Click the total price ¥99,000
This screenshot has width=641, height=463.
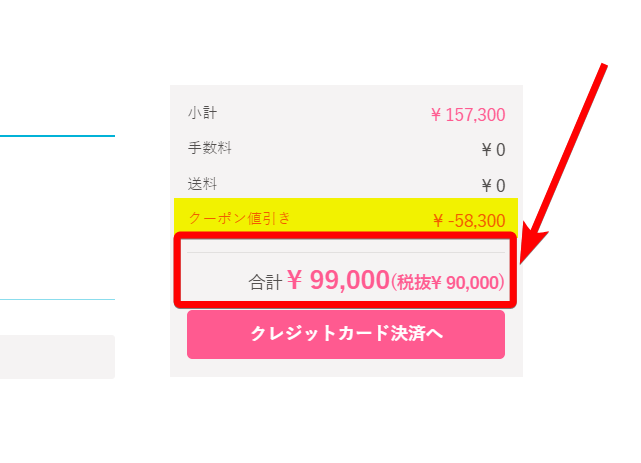pos(338,281)
